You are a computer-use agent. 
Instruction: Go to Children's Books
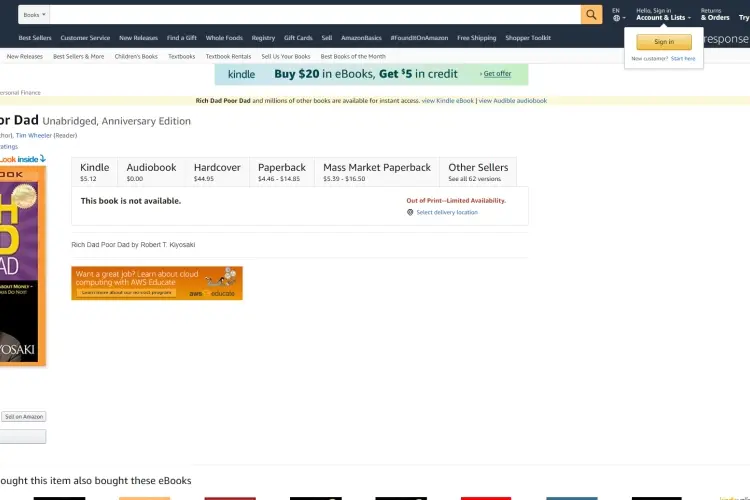(x=136, y=56)
